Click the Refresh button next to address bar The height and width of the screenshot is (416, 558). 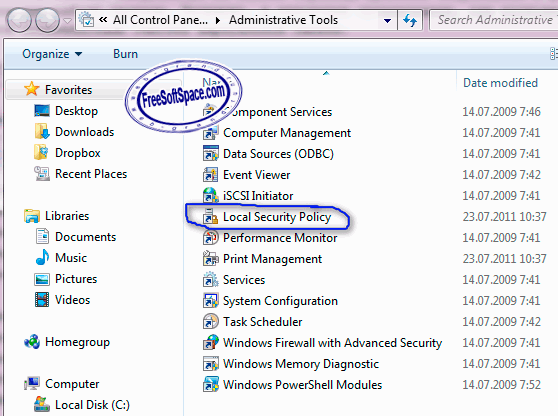pos(410,20)
